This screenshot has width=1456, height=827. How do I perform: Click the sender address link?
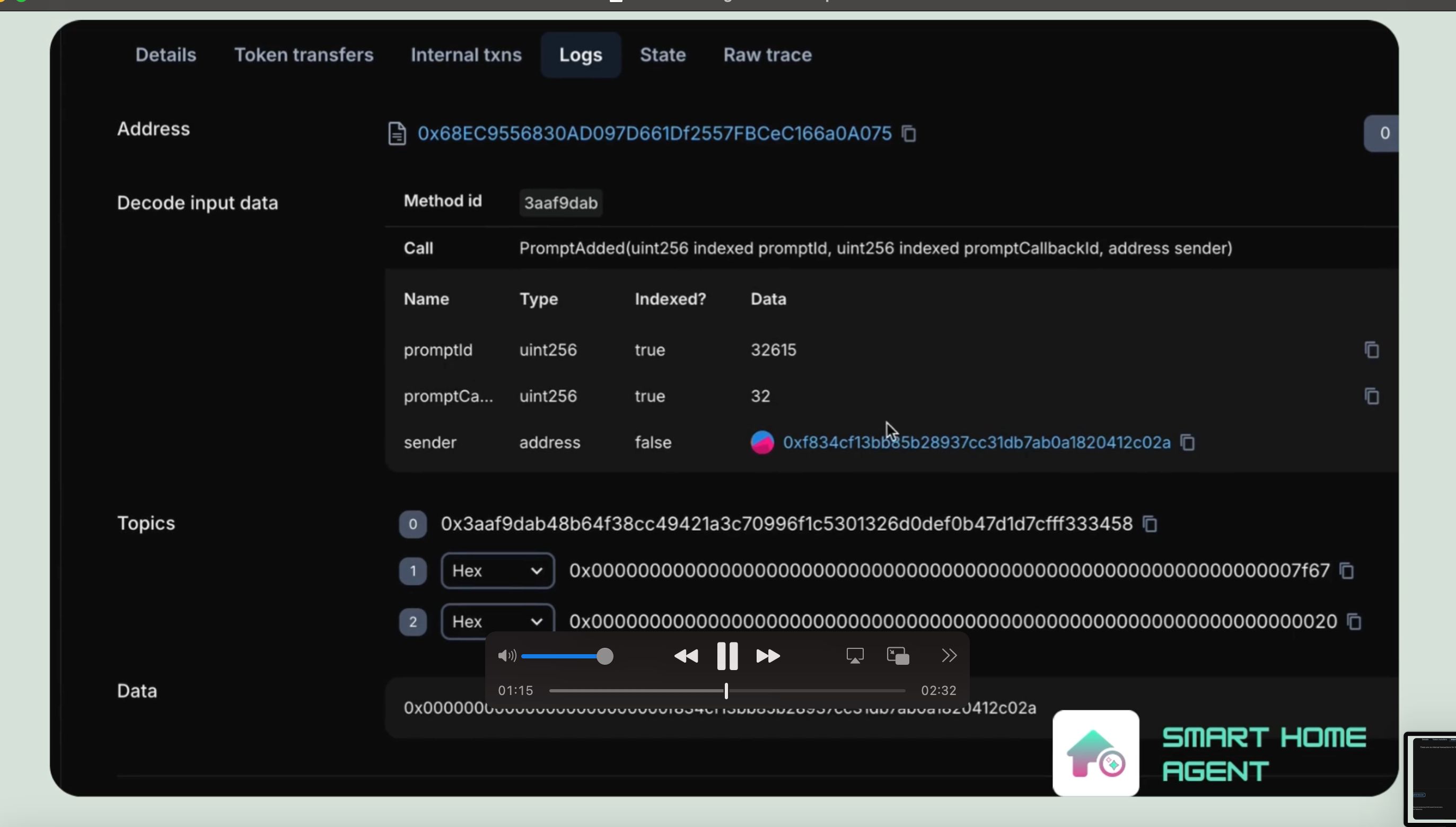click(x=977, y=442)
